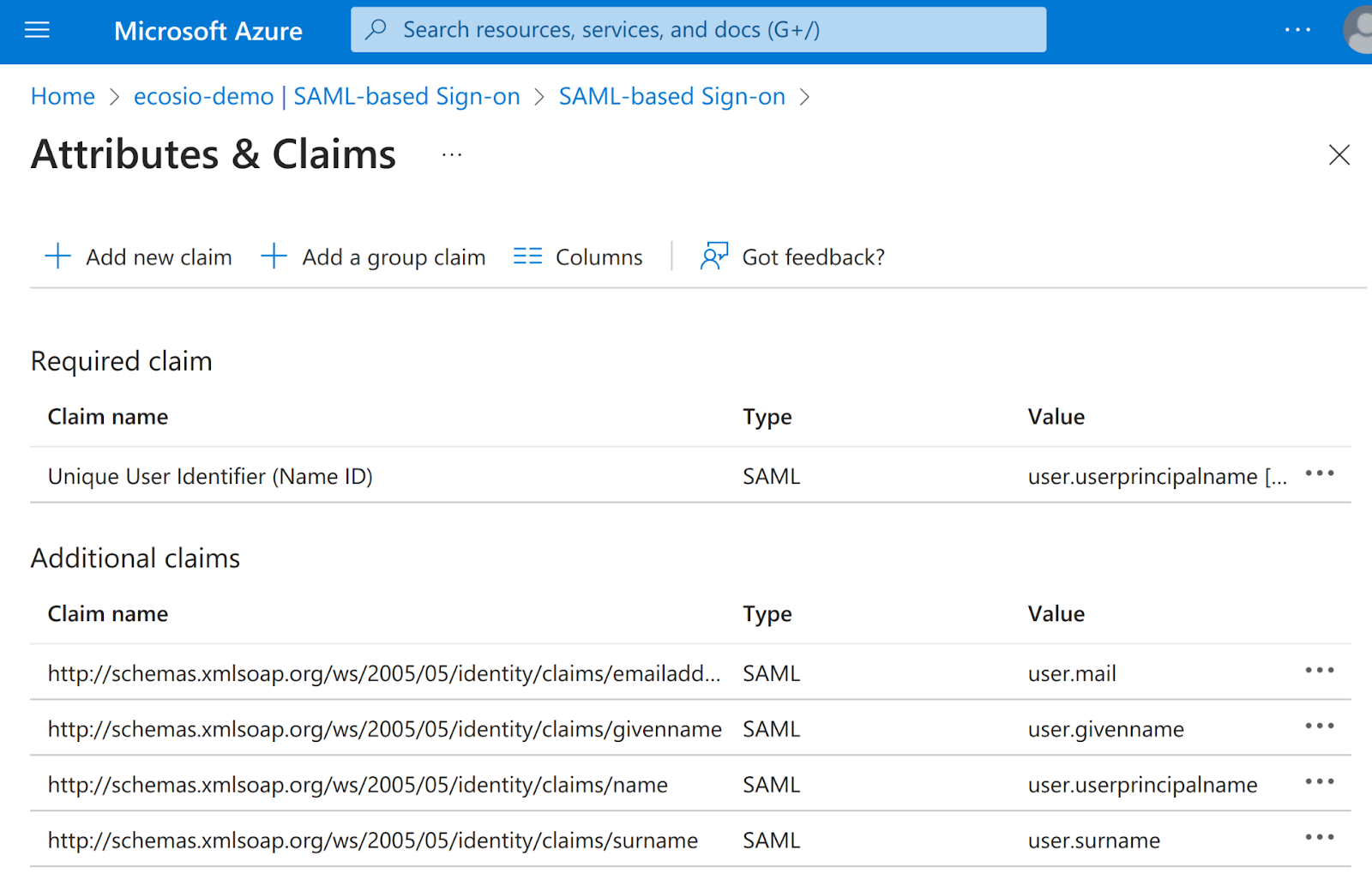Click Add a group claim

(x=373, y=256)
